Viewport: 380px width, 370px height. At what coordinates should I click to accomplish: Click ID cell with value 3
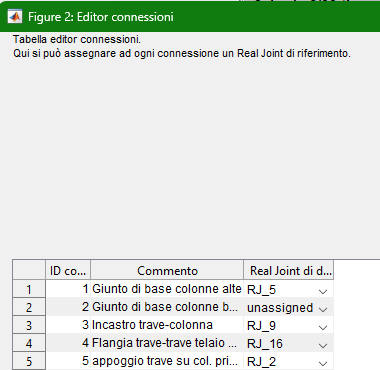68,325
